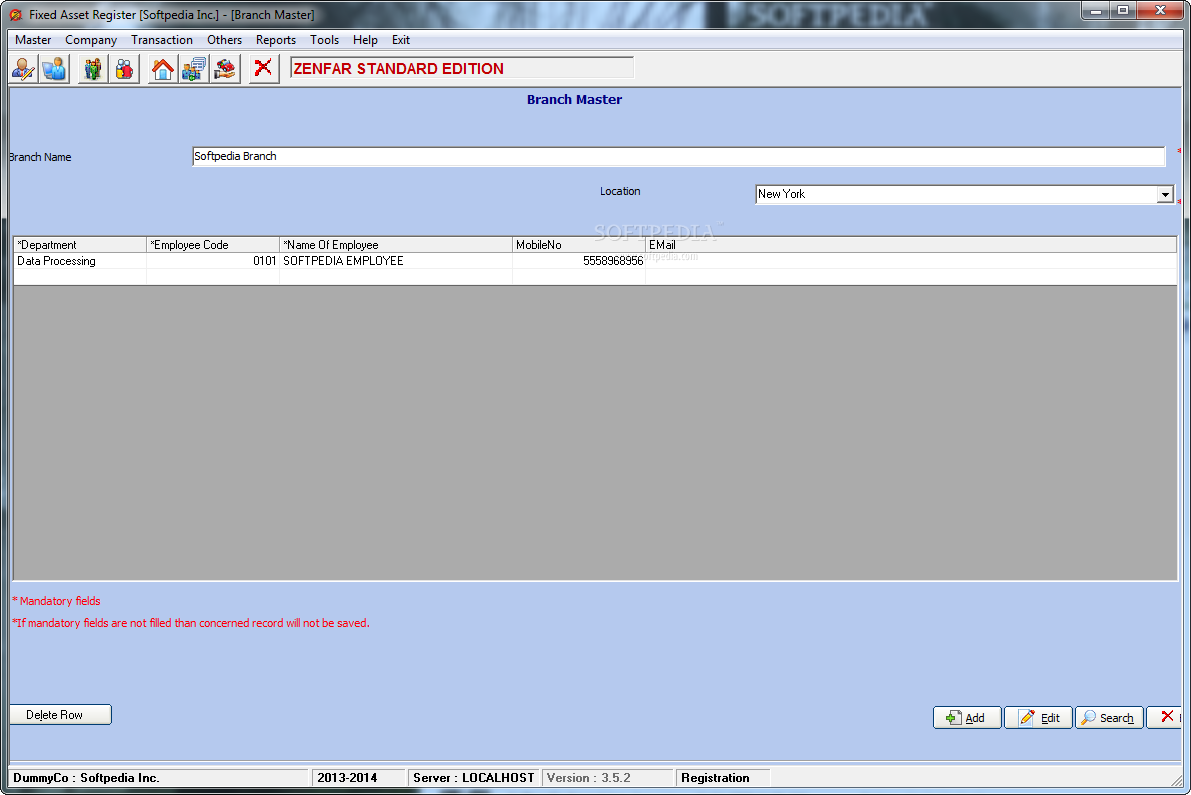This screenshot has height=795, width=1191.
Task: Click the EMail column header
Action: coord(911,244)
